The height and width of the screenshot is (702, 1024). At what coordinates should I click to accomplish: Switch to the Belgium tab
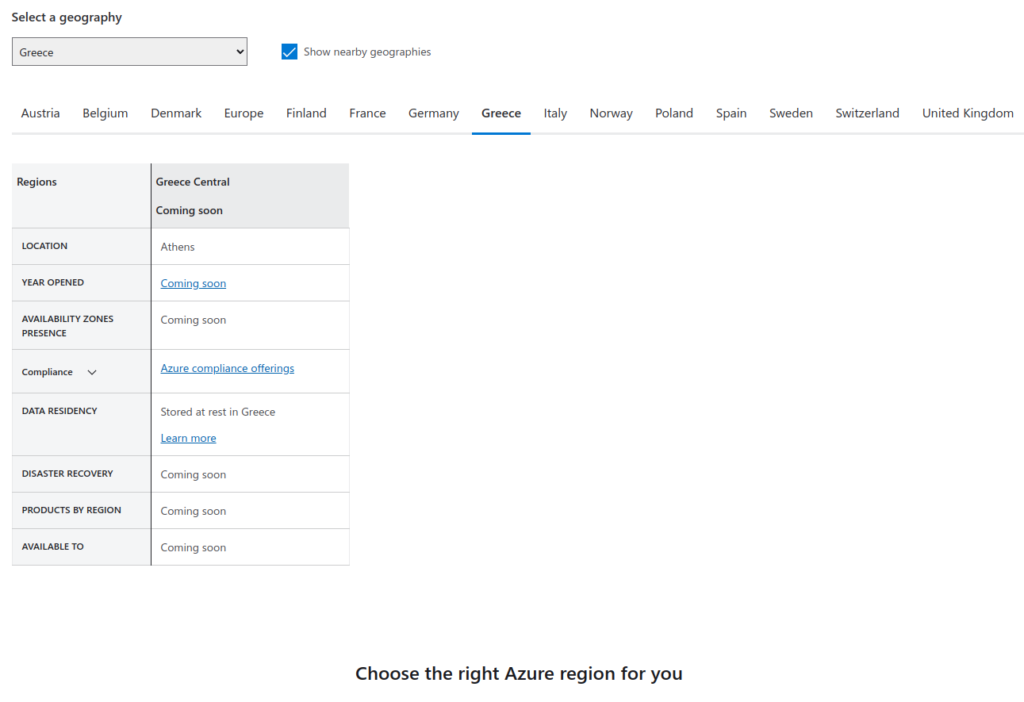pyautogui.click(x=105, y=113)
